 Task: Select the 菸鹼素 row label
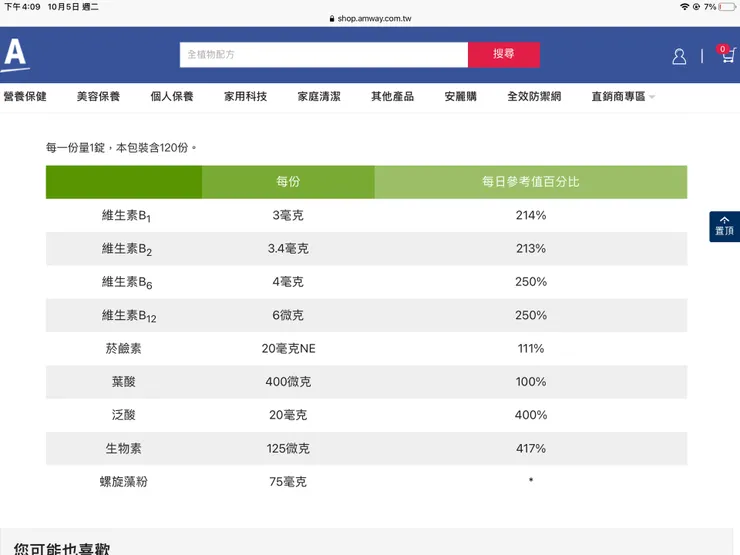(x=124, y=348)
